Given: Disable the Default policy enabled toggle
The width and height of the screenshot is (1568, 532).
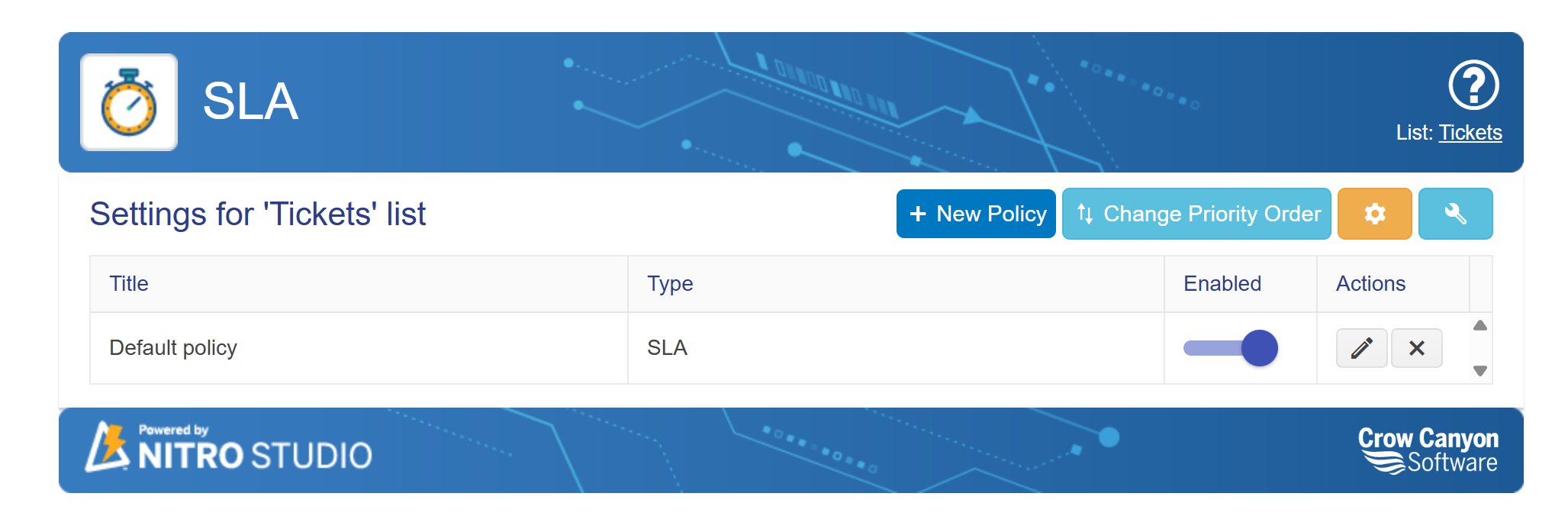Looking at the screenshot, I should 1230,348.
